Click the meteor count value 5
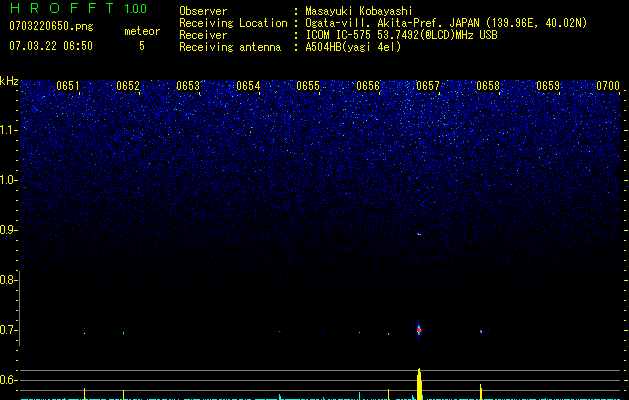This screenshot has width=629, height=400. [x=141, y=46]
